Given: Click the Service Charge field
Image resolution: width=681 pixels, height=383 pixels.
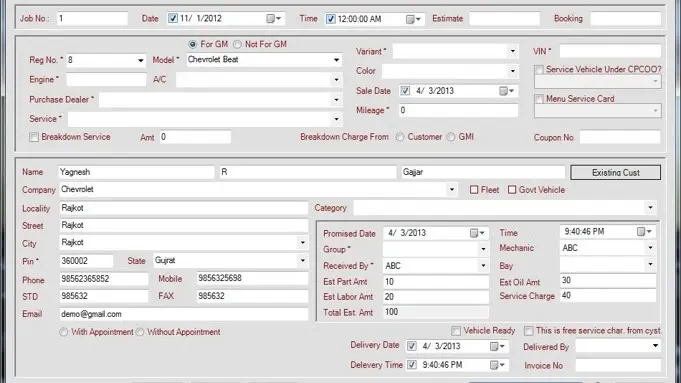Looking at the screenshot, I should [608, 295].
